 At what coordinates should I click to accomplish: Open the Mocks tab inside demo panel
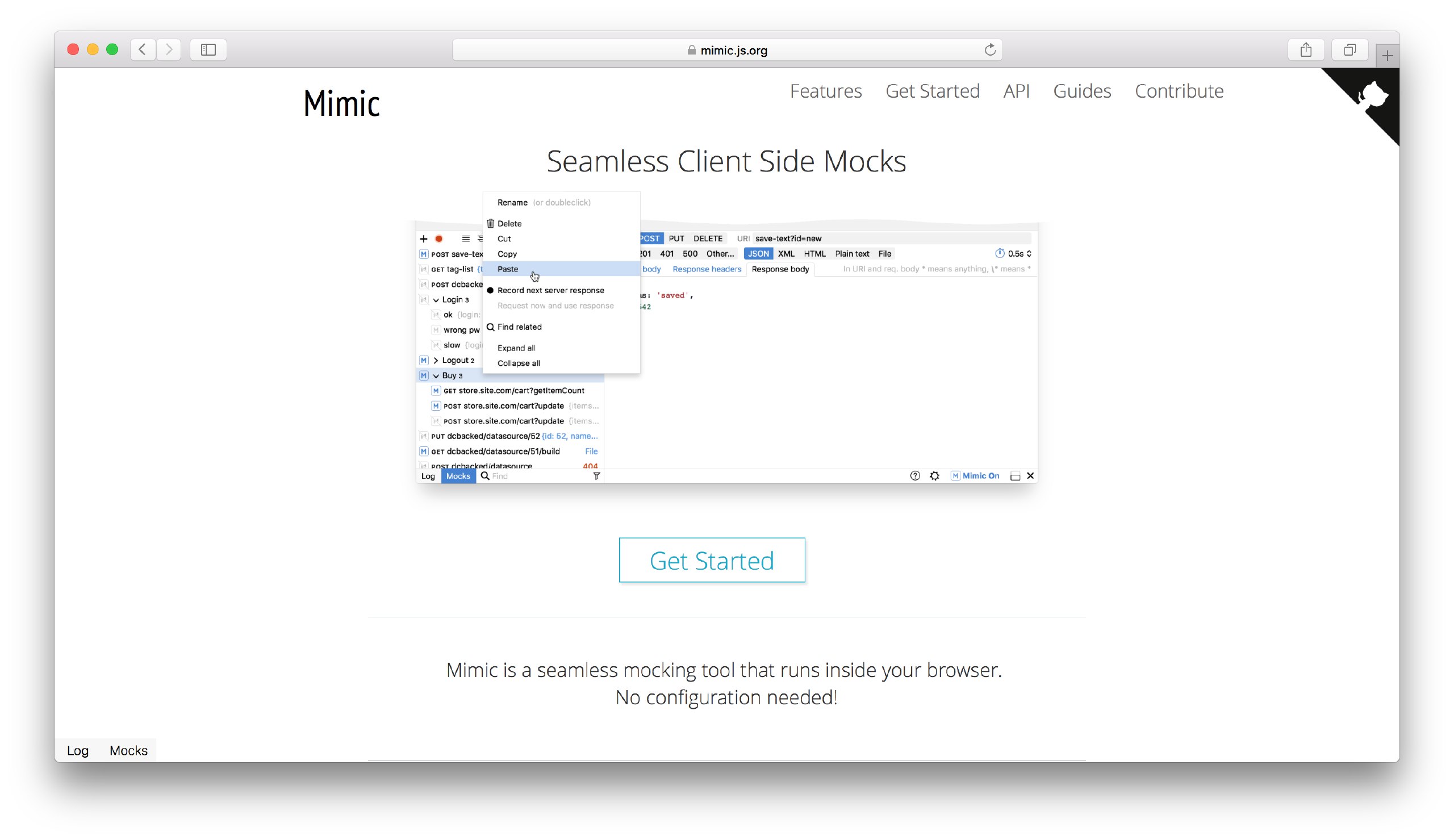[458, 476]
